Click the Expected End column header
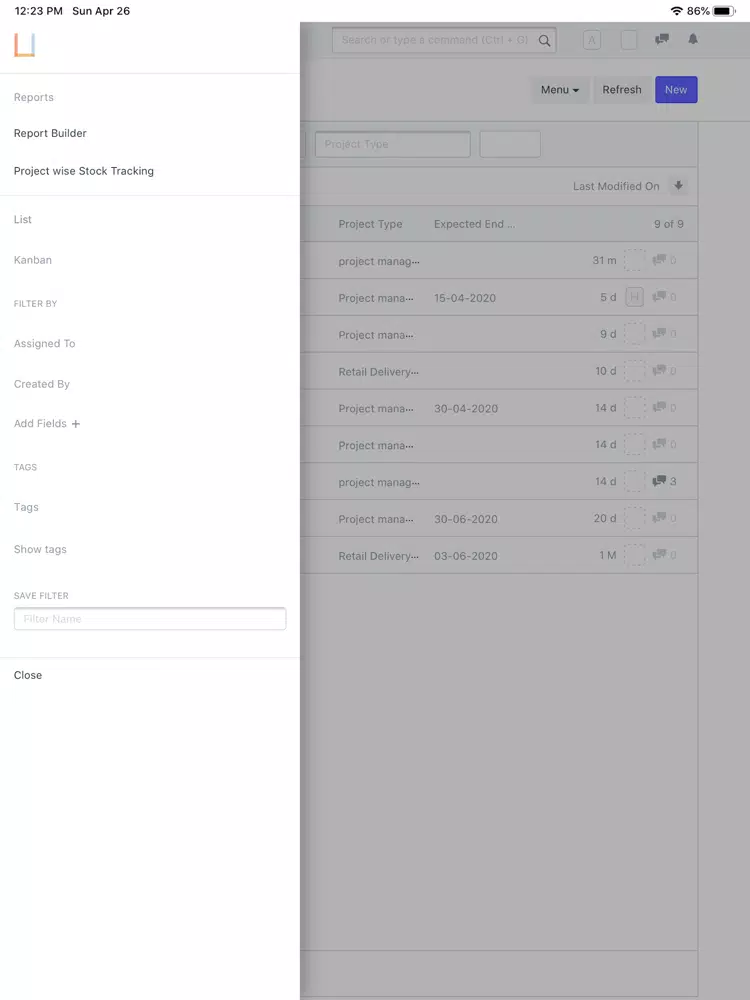Viewport: 750px width, 1000px height. tap(474, 224)
